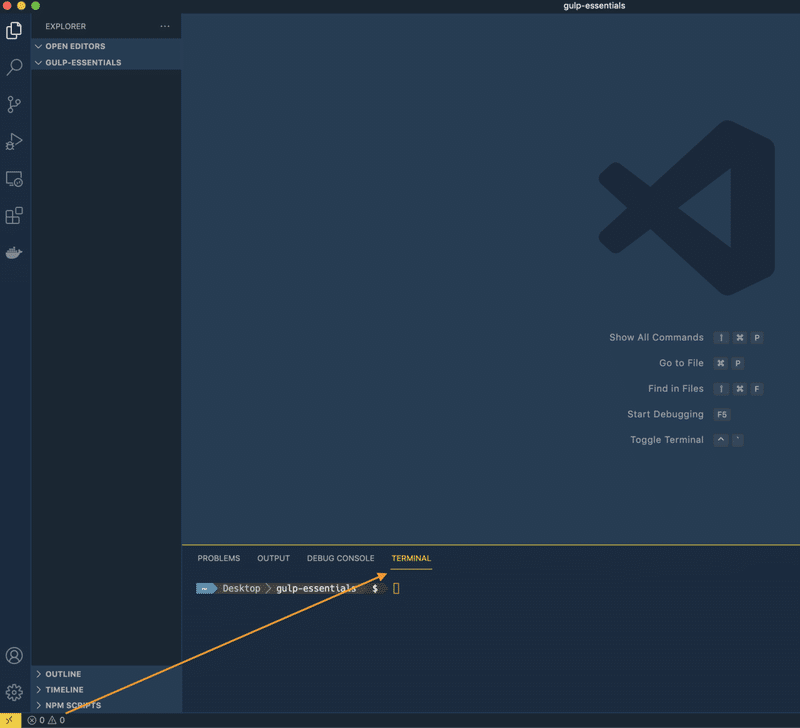The height and width of the screenshot is (728, 800).
Task: Click the green fullscreen window button
Action: [35, 6]
